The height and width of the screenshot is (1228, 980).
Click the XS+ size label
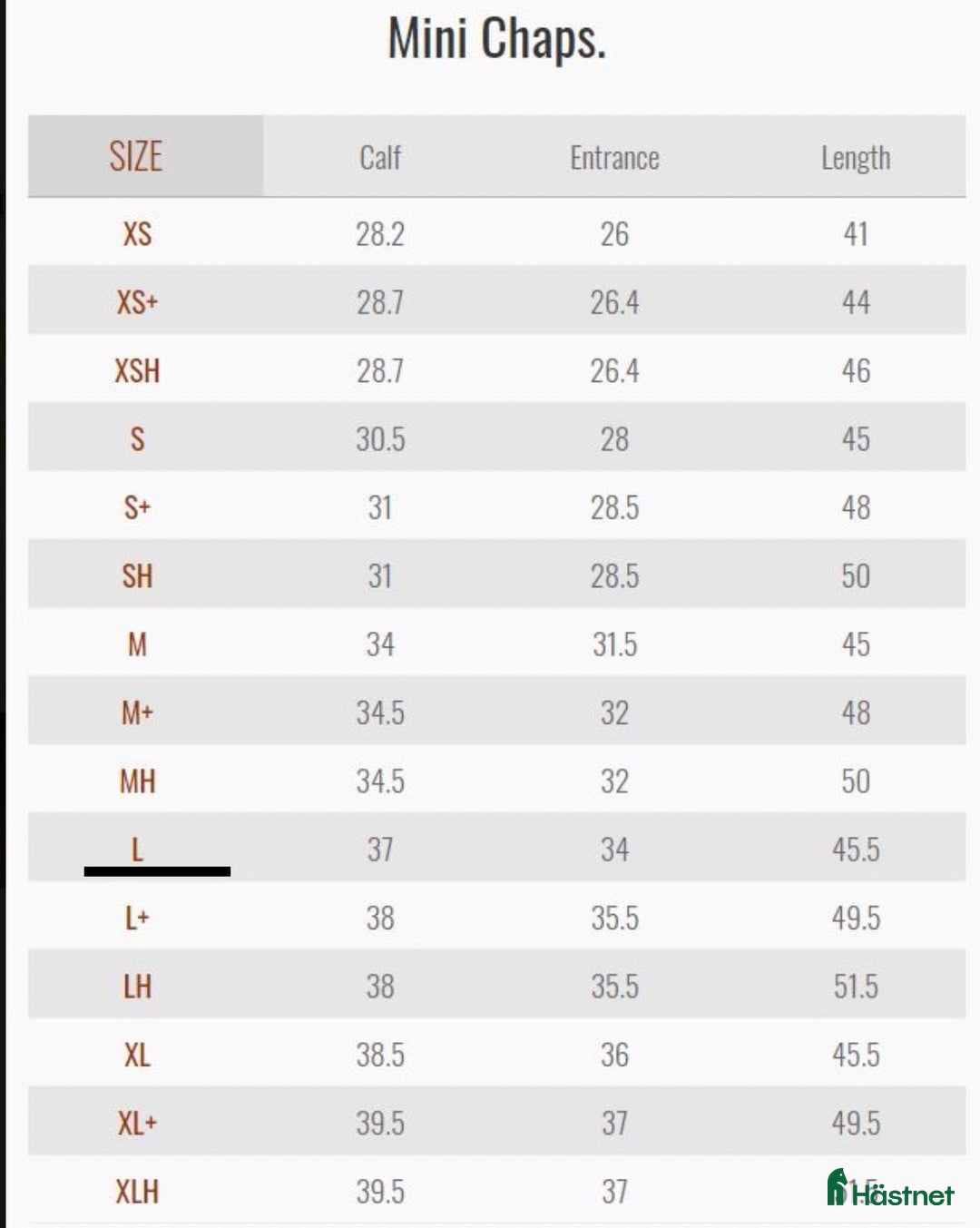tap(137, 302)
